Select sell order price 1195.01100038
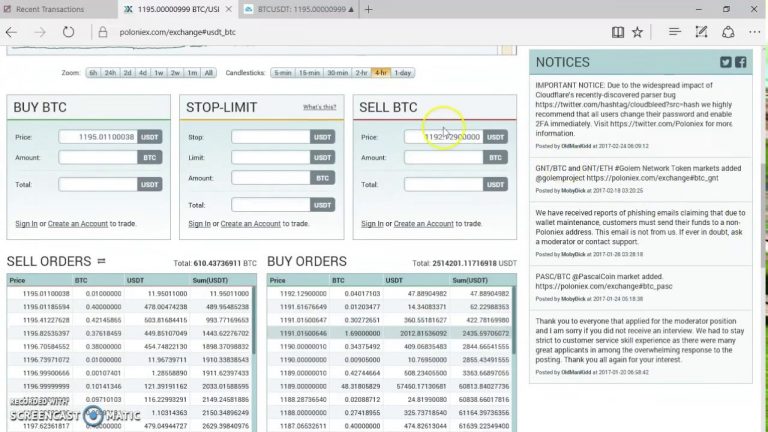 46,294
